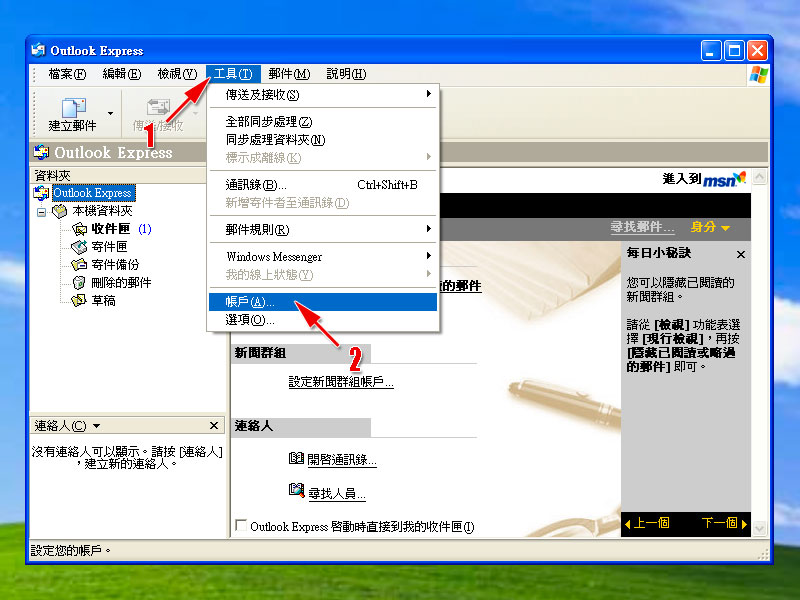Click the 工具(T) menu
This screenshot has height=600, width=800.
233,74
